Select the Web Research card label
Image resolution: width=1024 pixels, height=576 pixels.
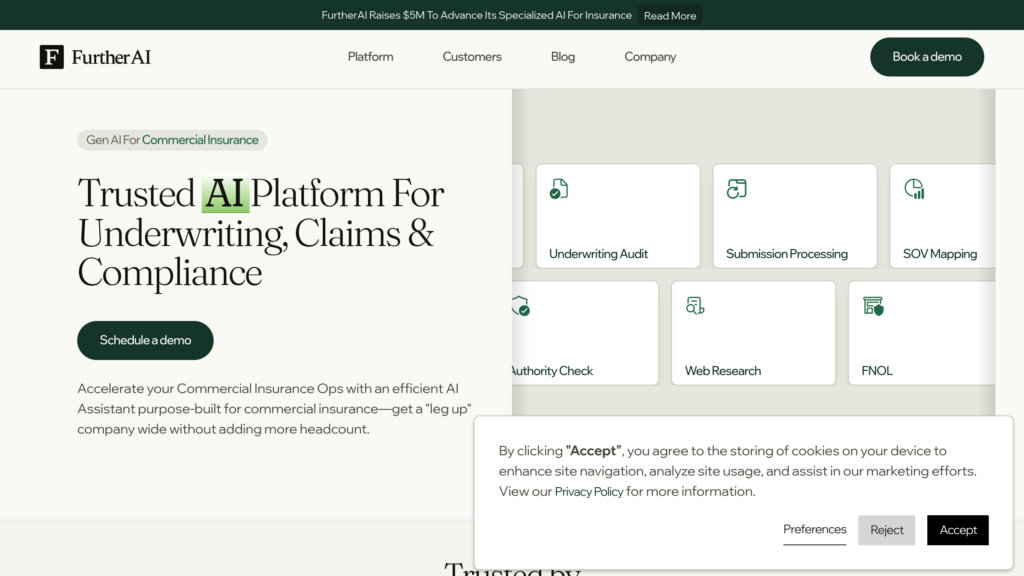click(722, 370)
